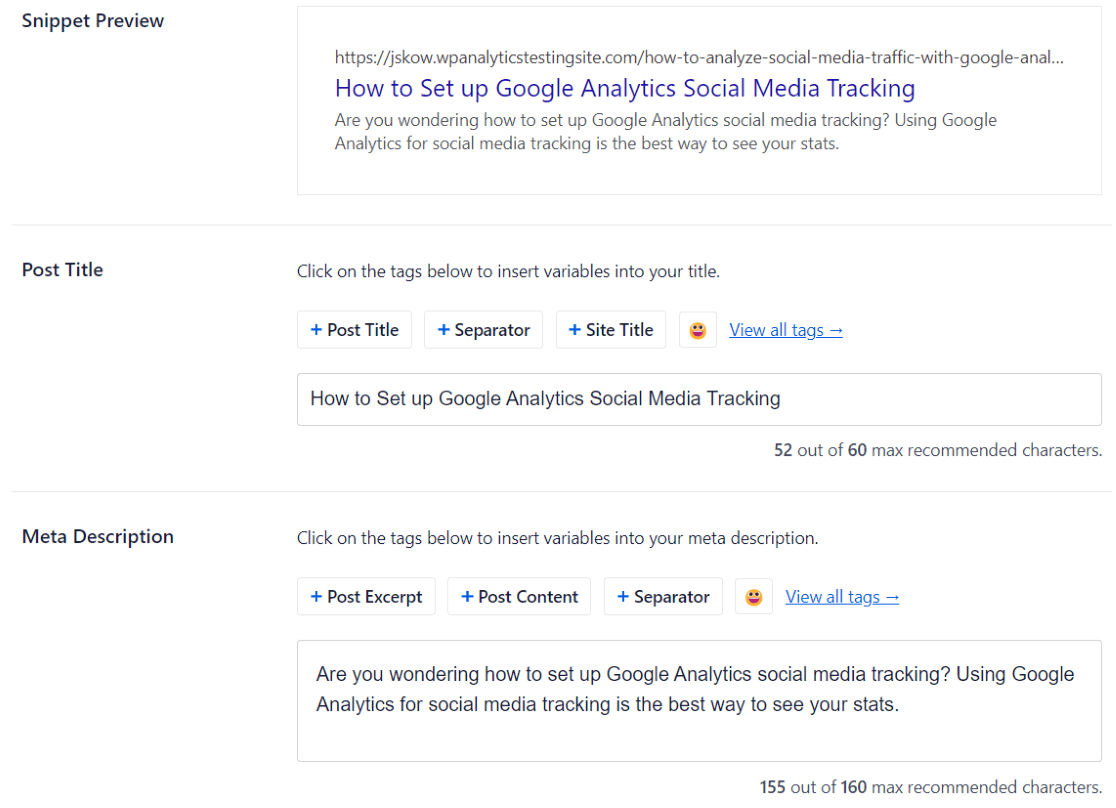Select the snippet preview URL text
Image resolution: width=1116 pixels, height=808 pixels.
click(x=698, y=58)
